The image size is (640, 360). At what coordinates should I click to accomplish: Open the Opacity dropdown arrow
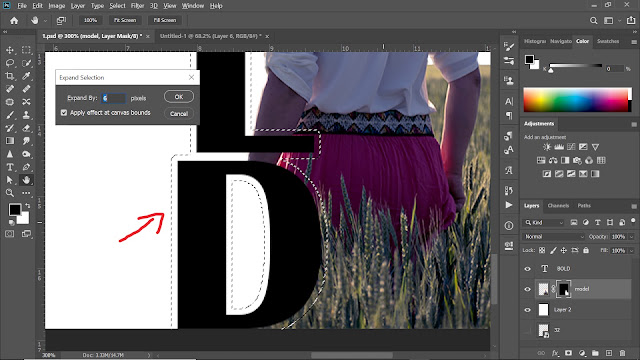point(631,237)
